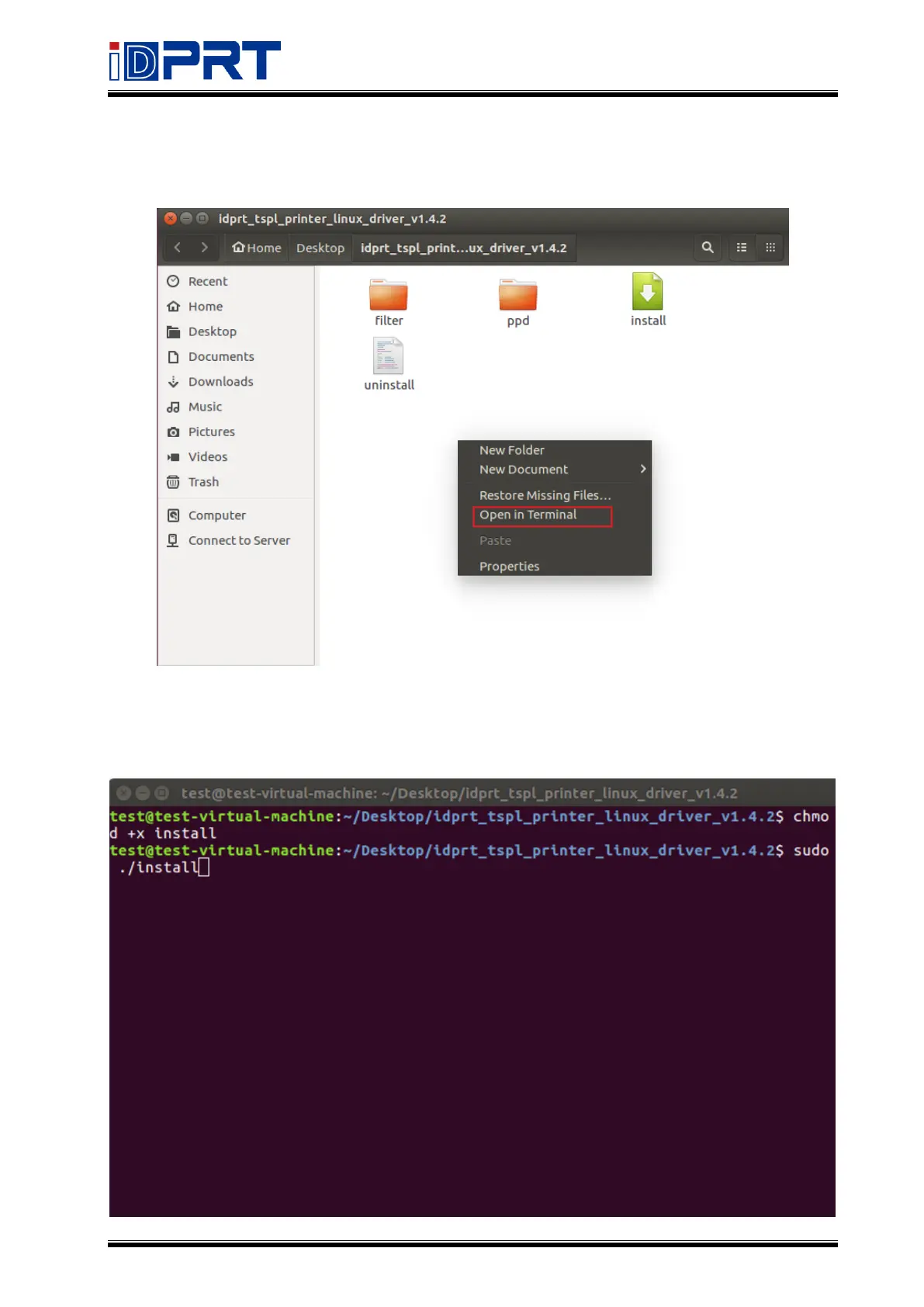The image size is (924, 1307).
Task: Click the Downloads arrow icon in sidebar
Action: click(173, 382)
